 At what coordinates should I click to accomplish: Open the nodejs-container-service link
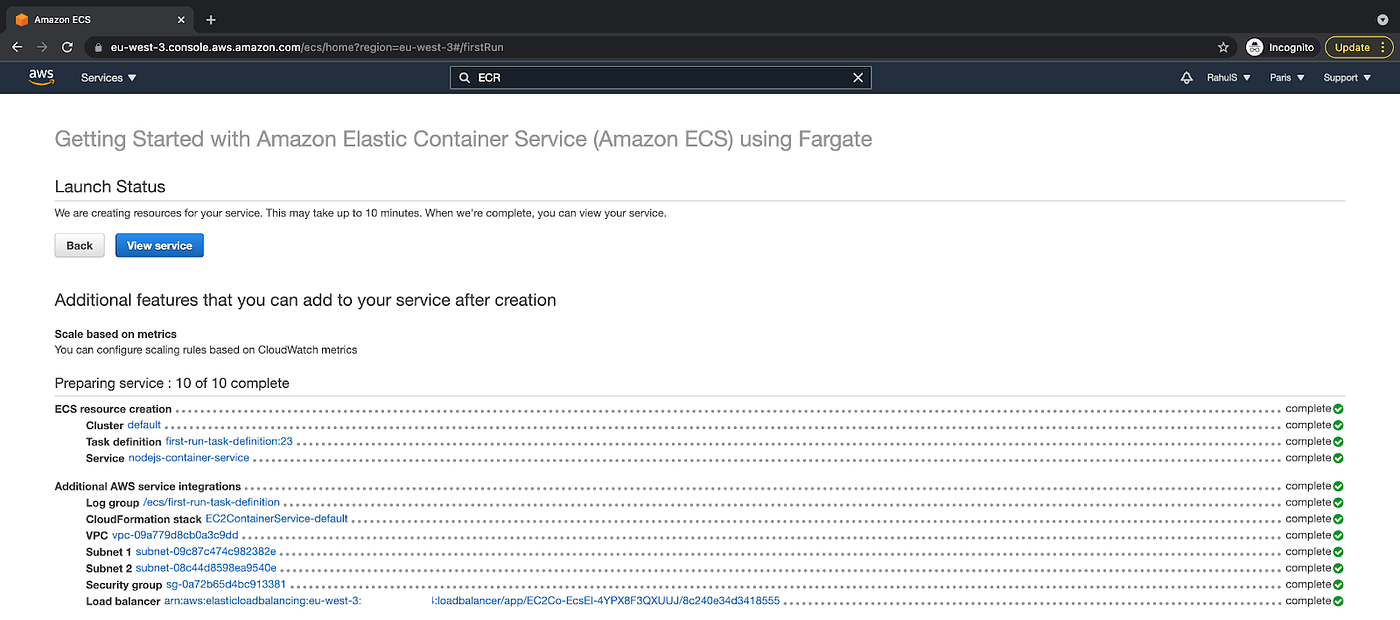tap(189, 458)
